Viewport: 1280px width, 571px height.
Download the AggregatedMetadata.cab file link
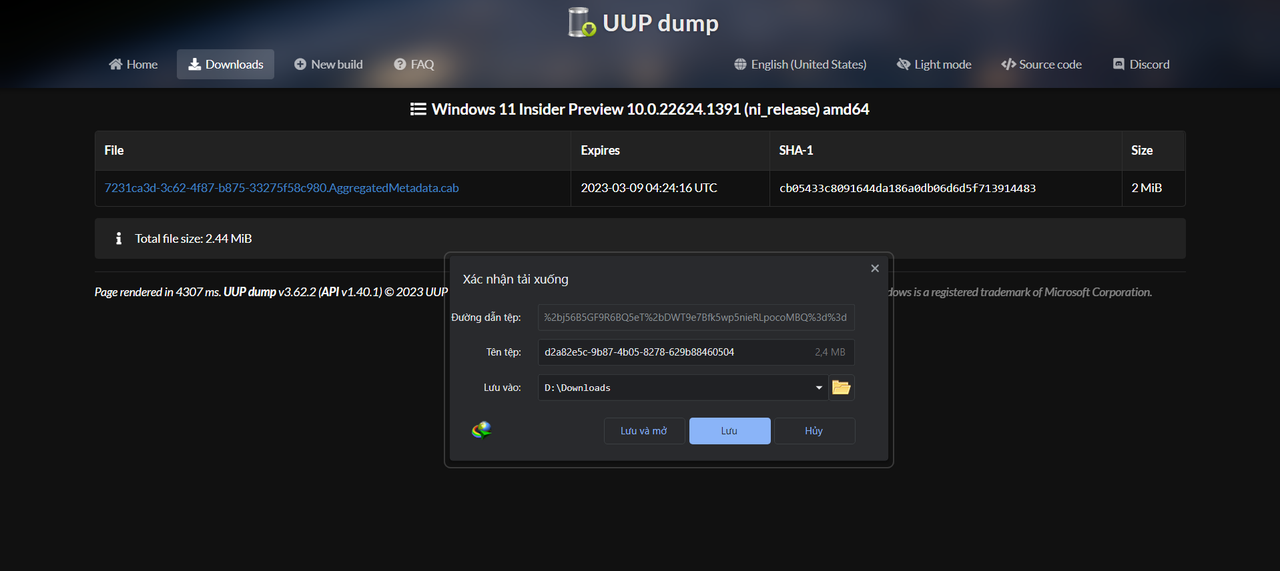[282, 188]
